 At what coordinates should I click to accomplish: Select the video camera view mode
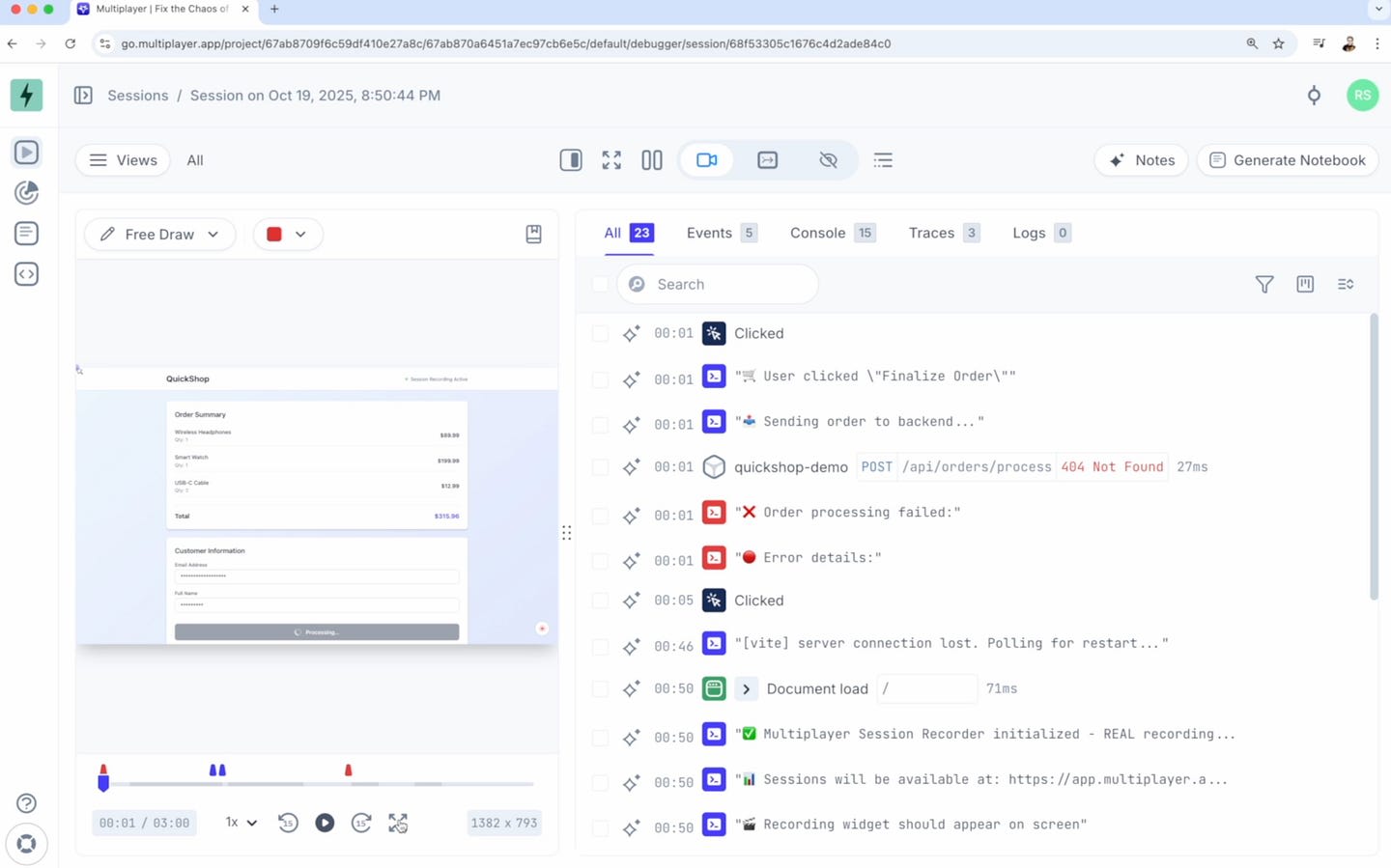[707, 160]
